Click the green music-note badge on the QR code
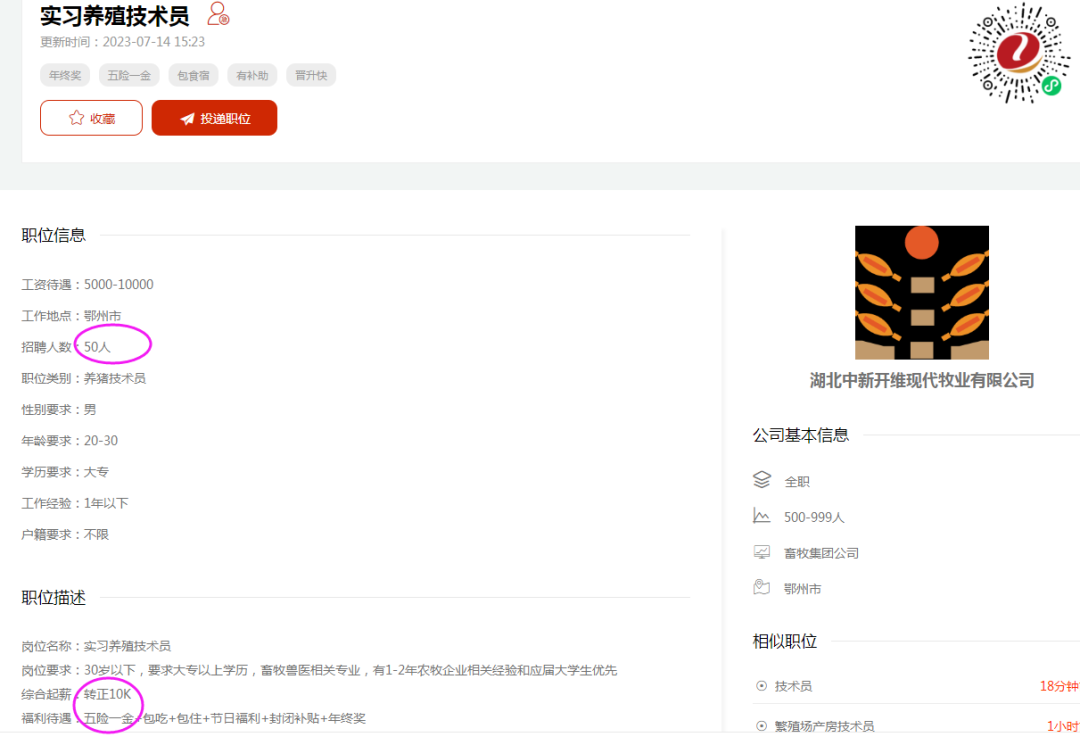 click(x=1050, y=88)
